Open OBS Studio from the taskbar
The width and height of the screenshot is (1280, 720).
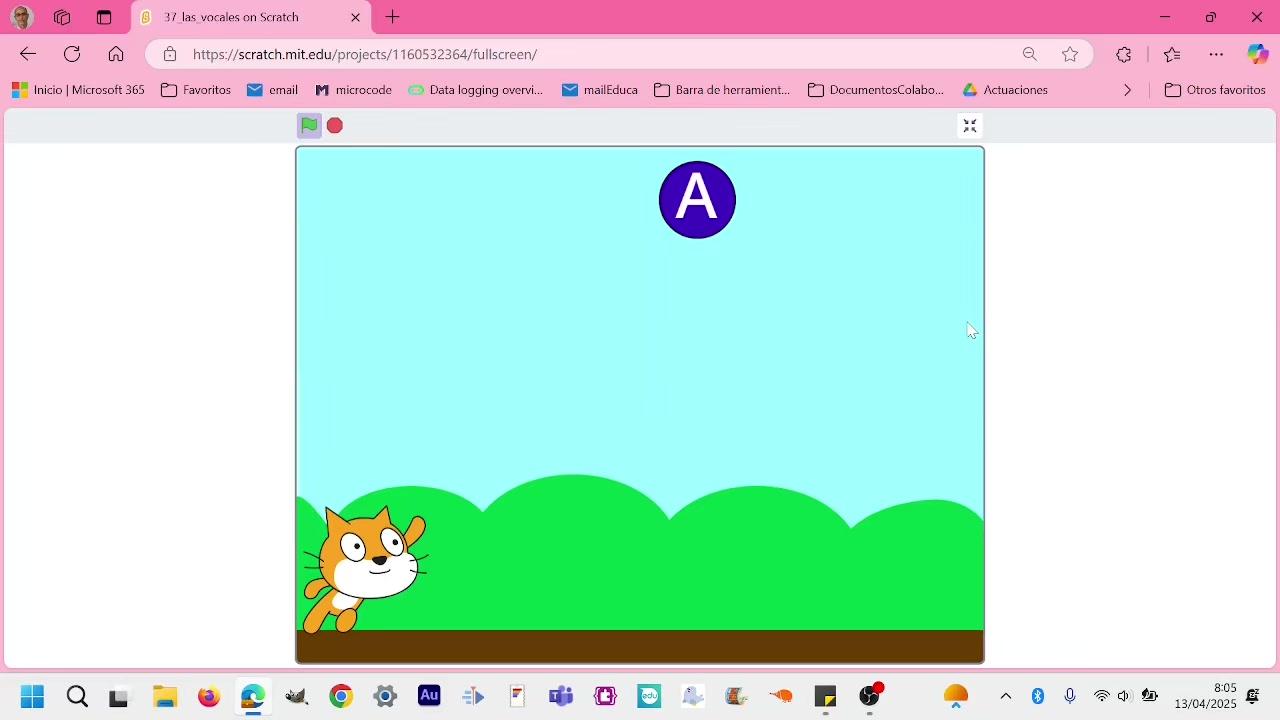(x=871, y=696)
